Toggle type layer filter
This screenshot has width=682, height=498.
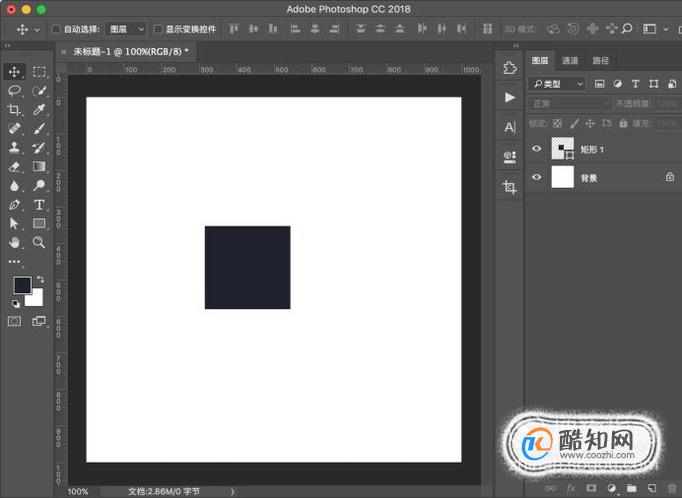pyautogui.click(x=635, y=84)
